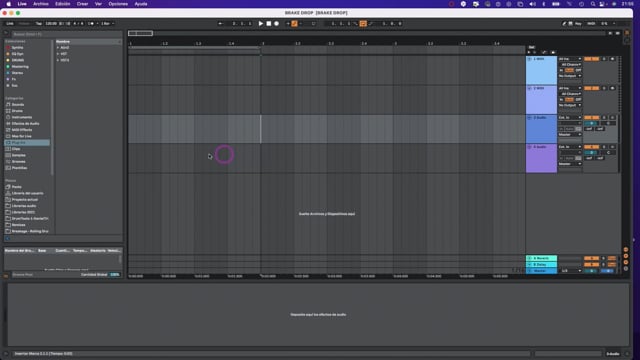Toggle the solo button on 1 MIDI track
The width and height of the screenshot is (640, 360).
(x=604, y=59)
